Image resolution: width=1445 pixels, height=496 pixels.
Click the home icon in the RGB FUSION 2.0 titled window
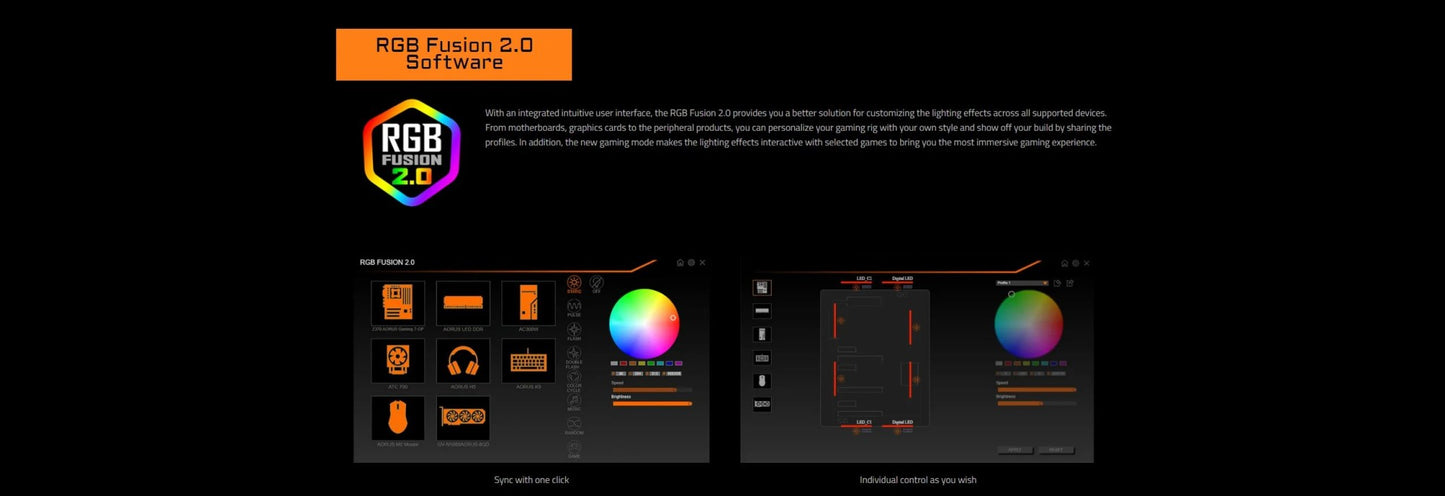(x=680, y=262)
